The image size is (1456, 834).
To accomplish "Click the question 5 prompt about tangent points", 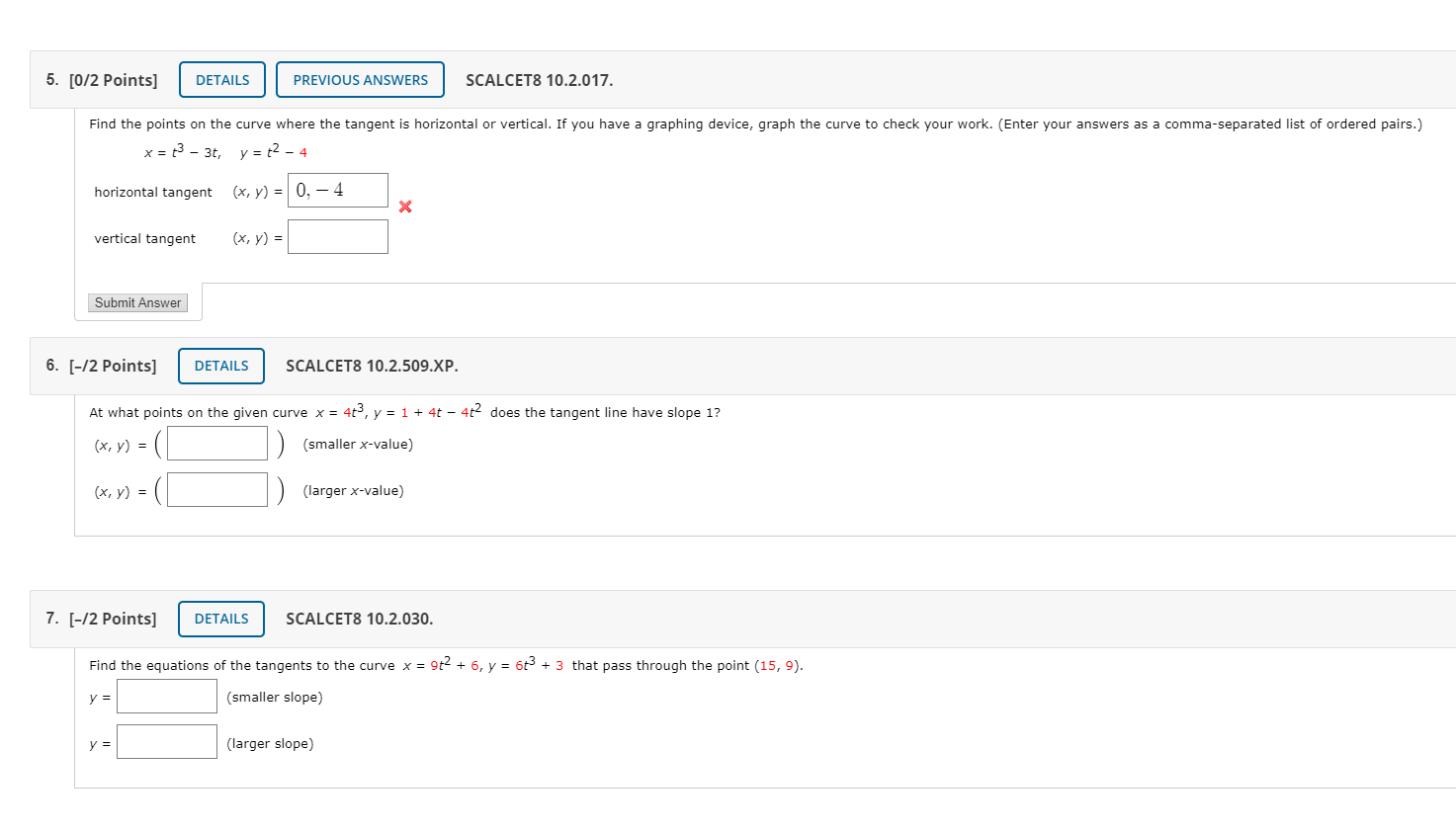I will [756, 125].
